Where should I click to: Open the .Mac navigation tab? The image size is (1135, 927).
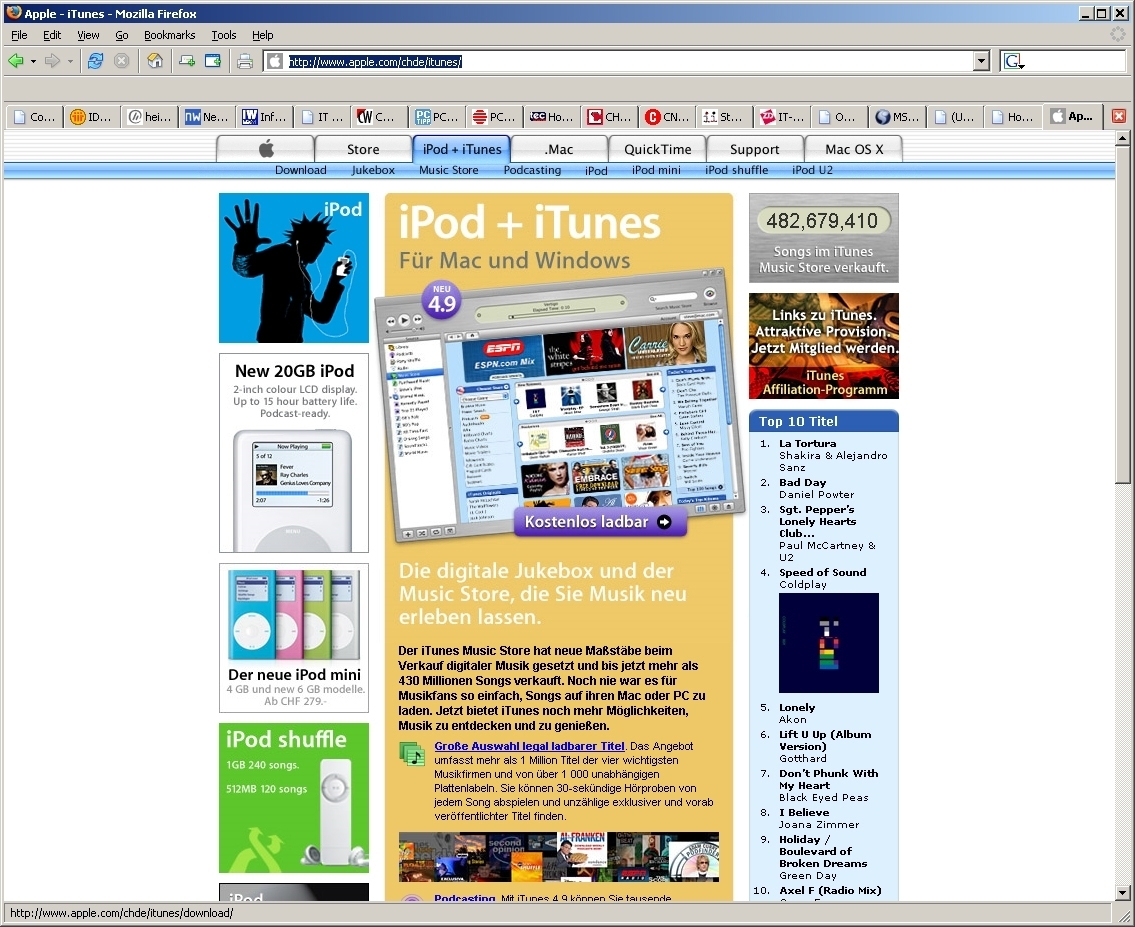point(559,149)
